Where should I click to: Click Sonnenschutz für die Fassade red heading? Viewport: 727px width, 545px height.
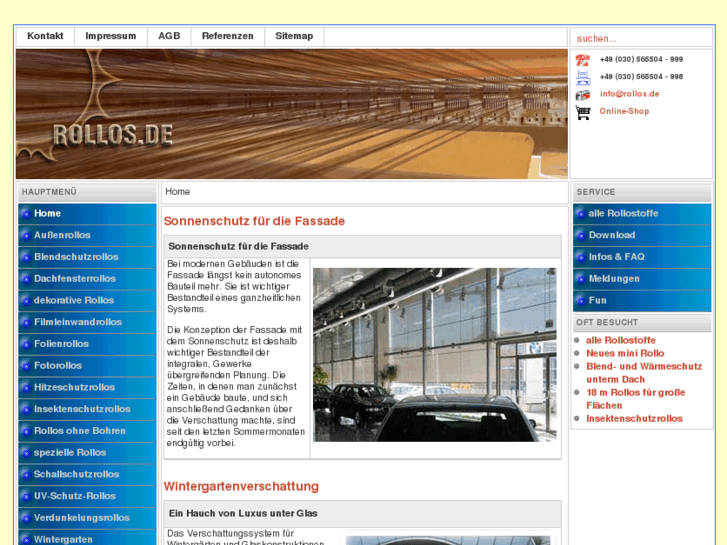pos(254,221)
